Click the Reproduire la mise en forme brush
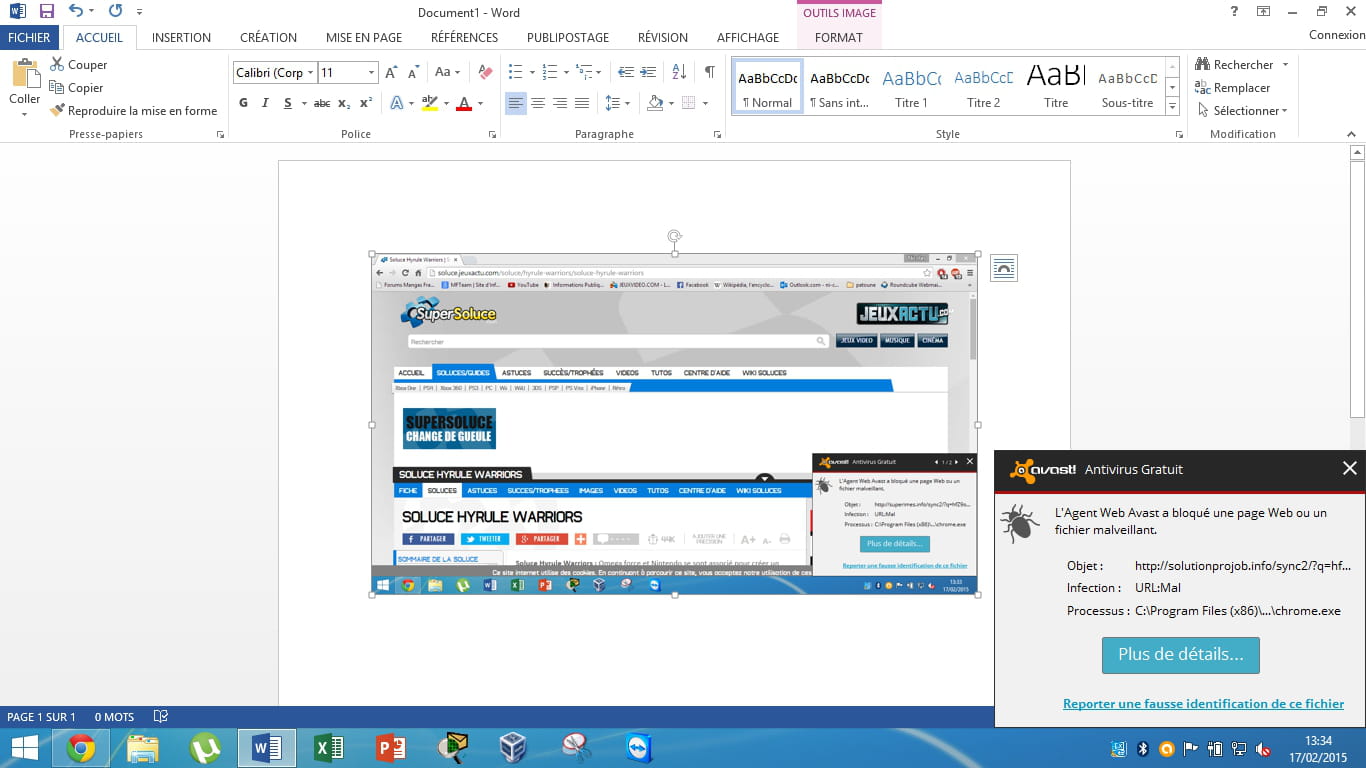This screenshot has width=1366, height=768. (x=57, y=110)
